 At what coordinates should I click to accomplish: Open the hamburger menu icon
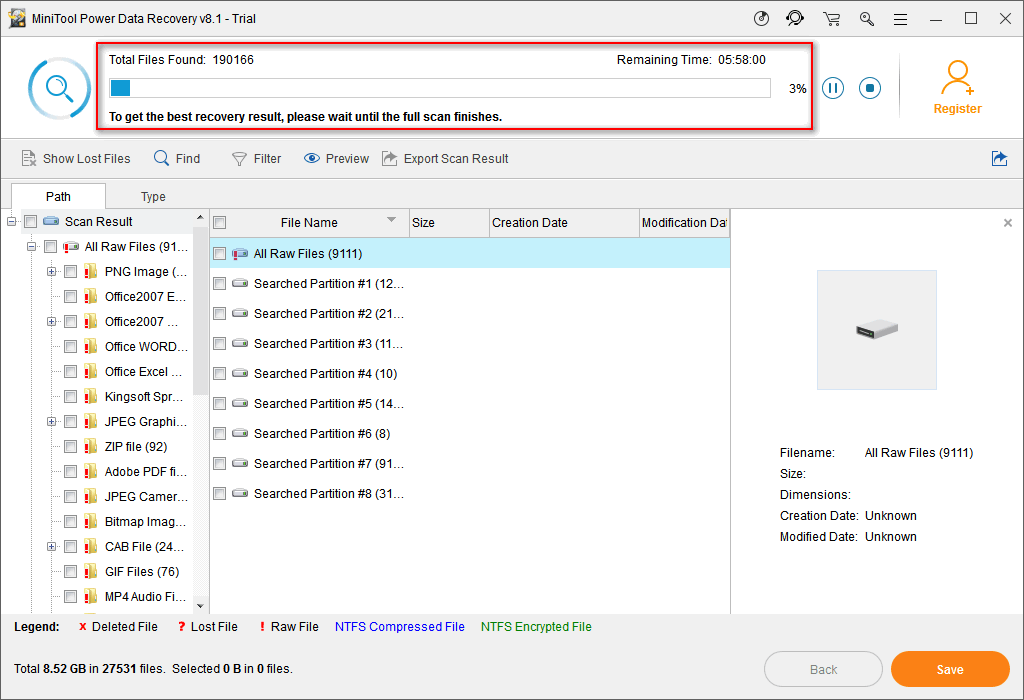tap(901, 20)
